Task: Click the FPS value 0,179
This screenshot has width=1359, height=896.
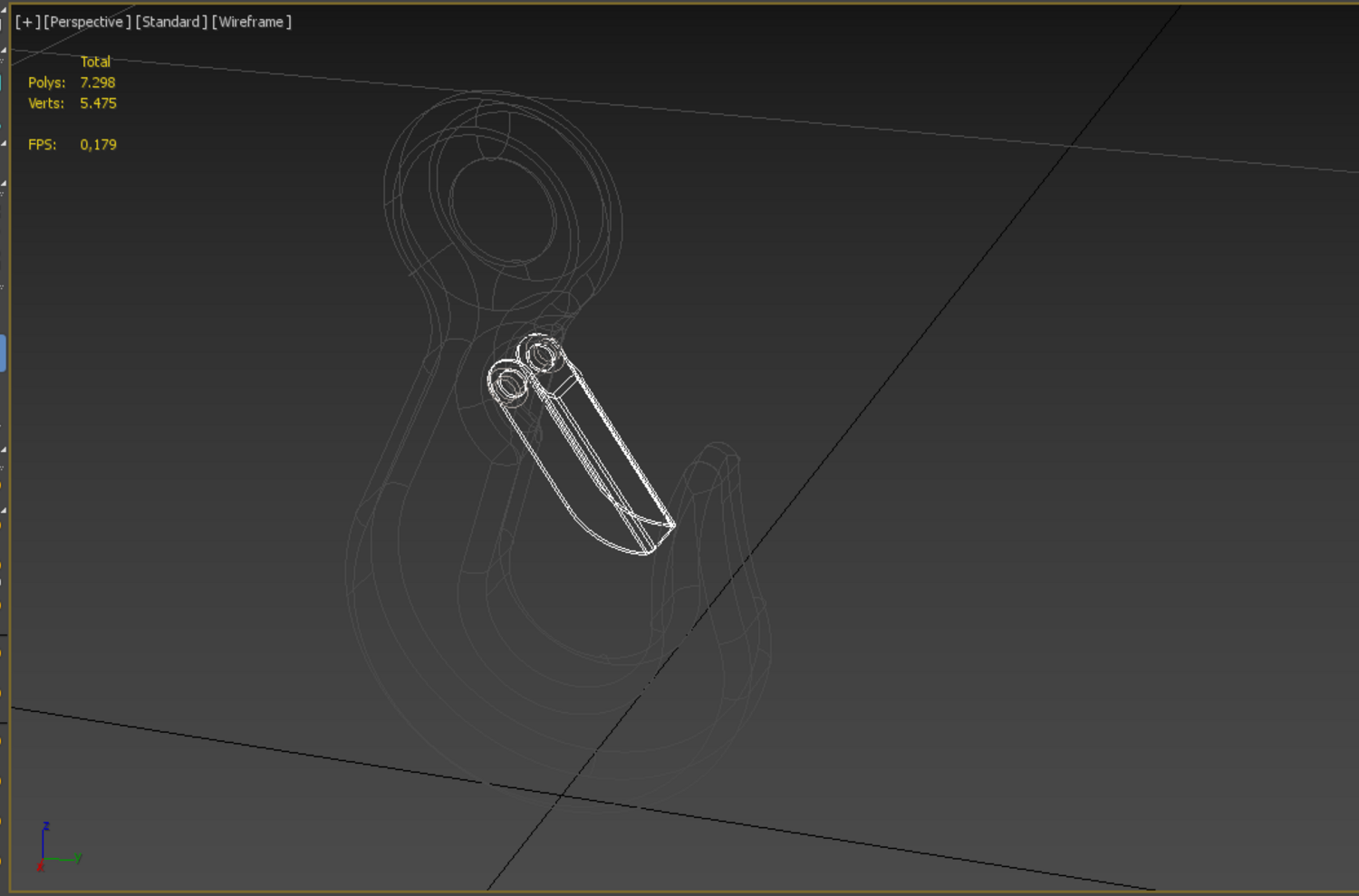Action: click(98, 144)
